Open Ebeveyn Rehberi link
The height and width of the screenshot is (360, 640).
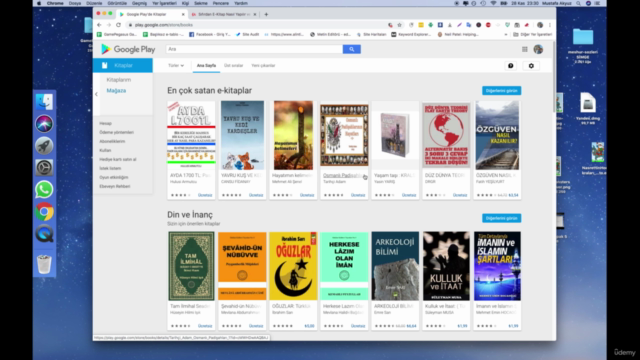[x=115, y=186]
